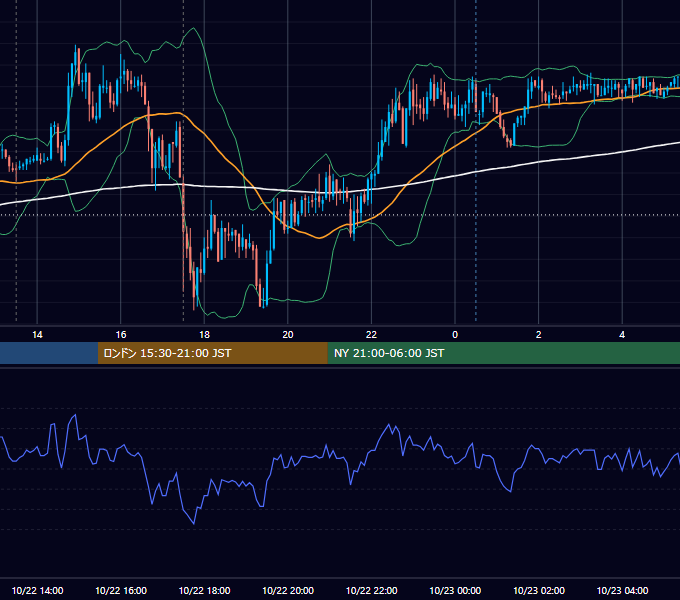
Task: Click the 10/23 00:00 time label
Action: coord(455,590)
